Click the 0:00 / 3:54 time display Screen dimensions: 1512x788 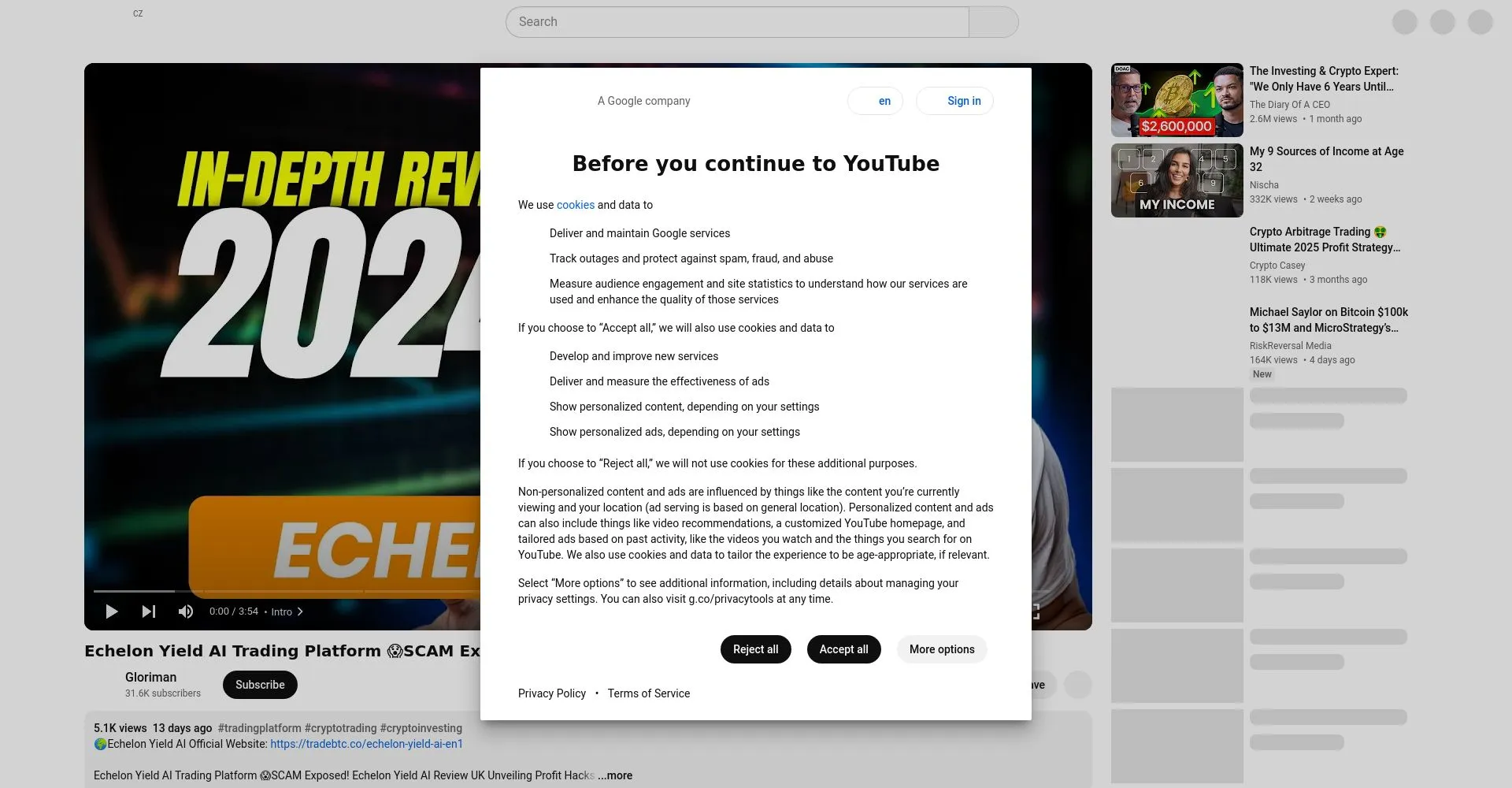(x=234, y=611)
